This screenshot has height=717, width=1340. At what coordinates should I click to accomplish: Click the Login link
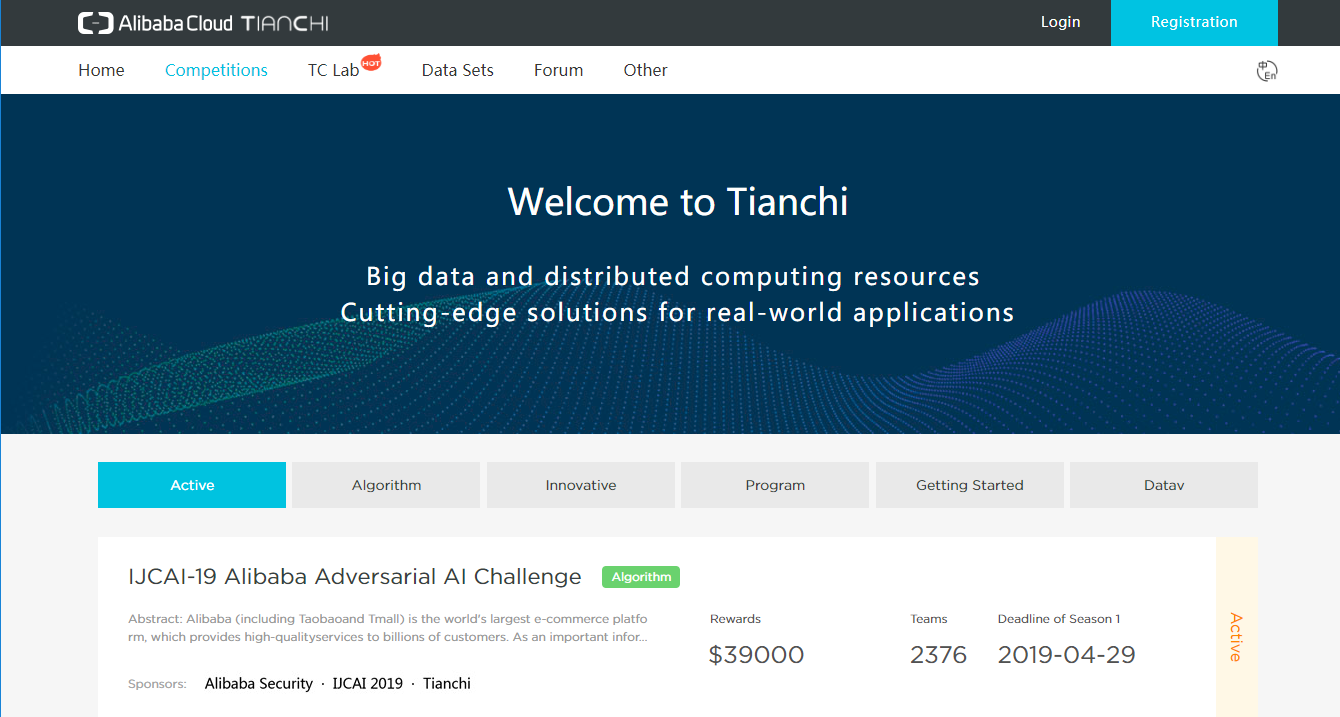(1060, 22)
